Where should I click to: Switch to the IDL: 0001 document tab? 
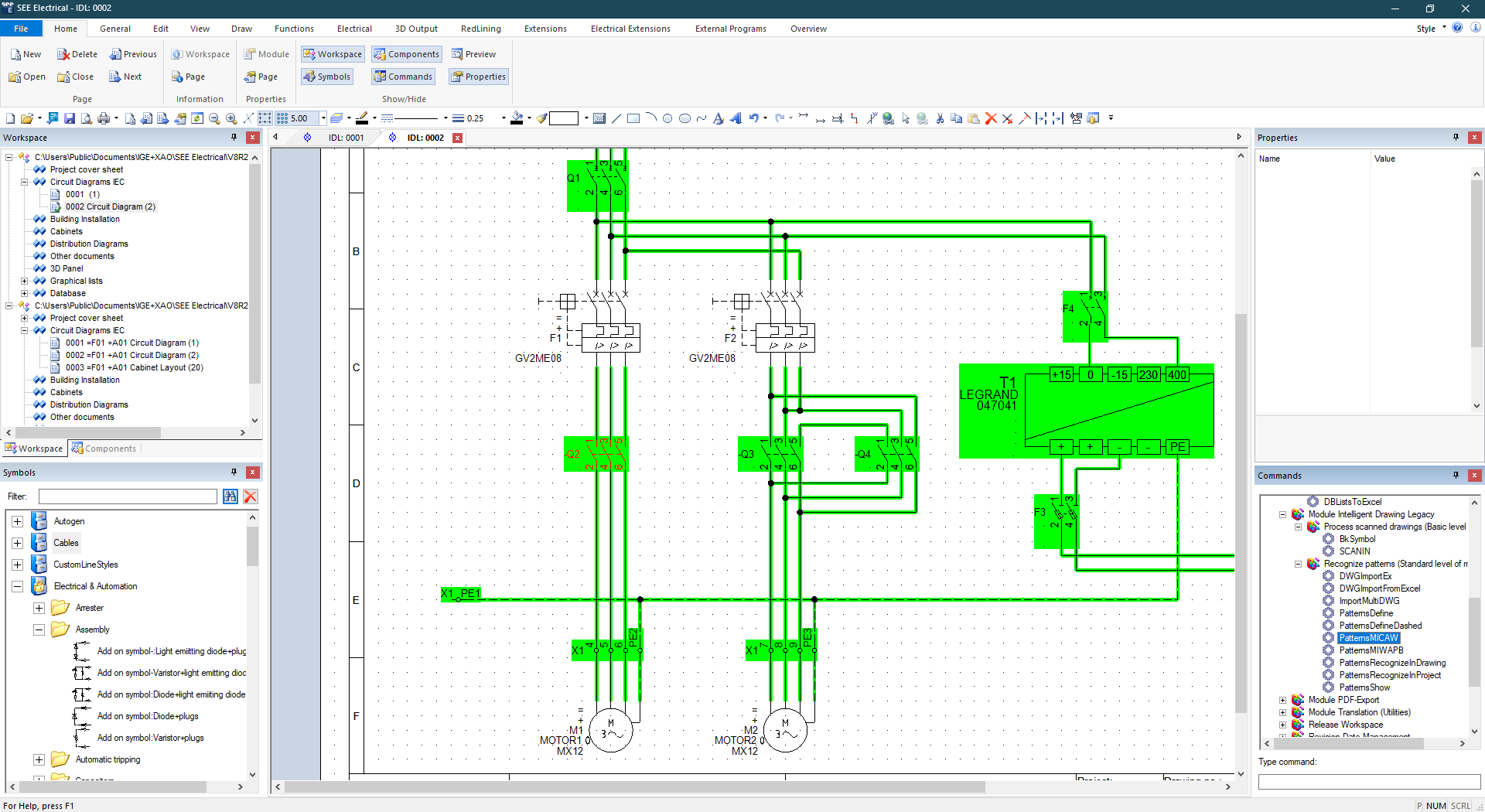(x=346, y=138)
